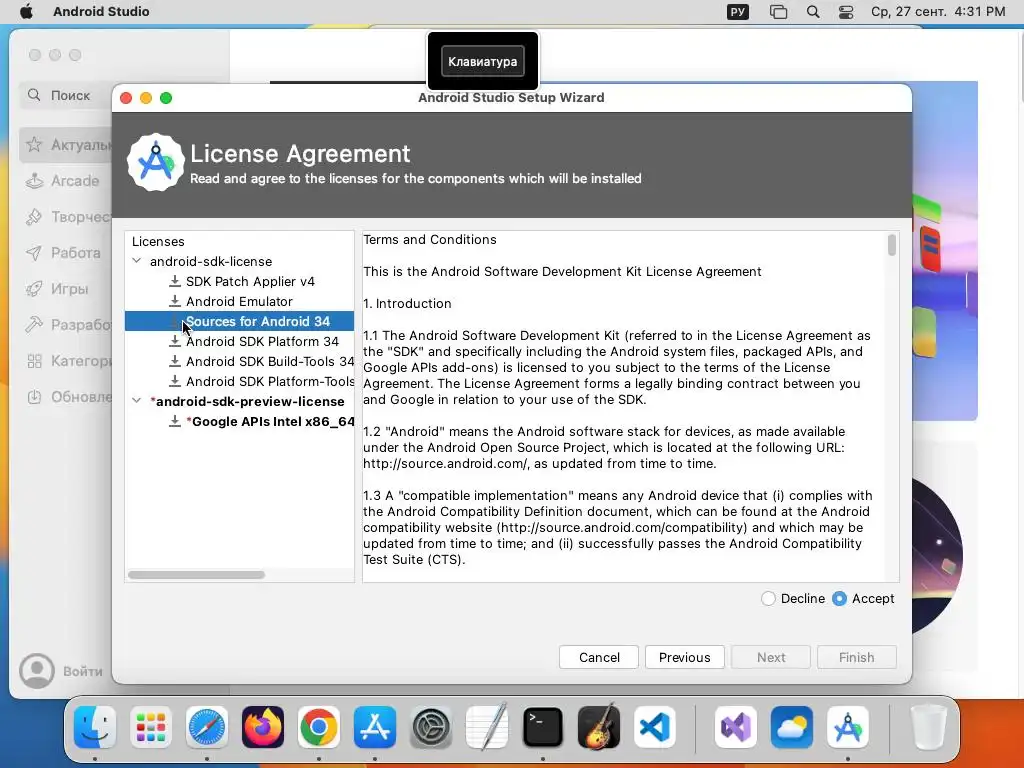Image resolution: width=1024 pixels, height=768 pixels.
Task: Open App Store from the Dock
Action: [375, 727]
